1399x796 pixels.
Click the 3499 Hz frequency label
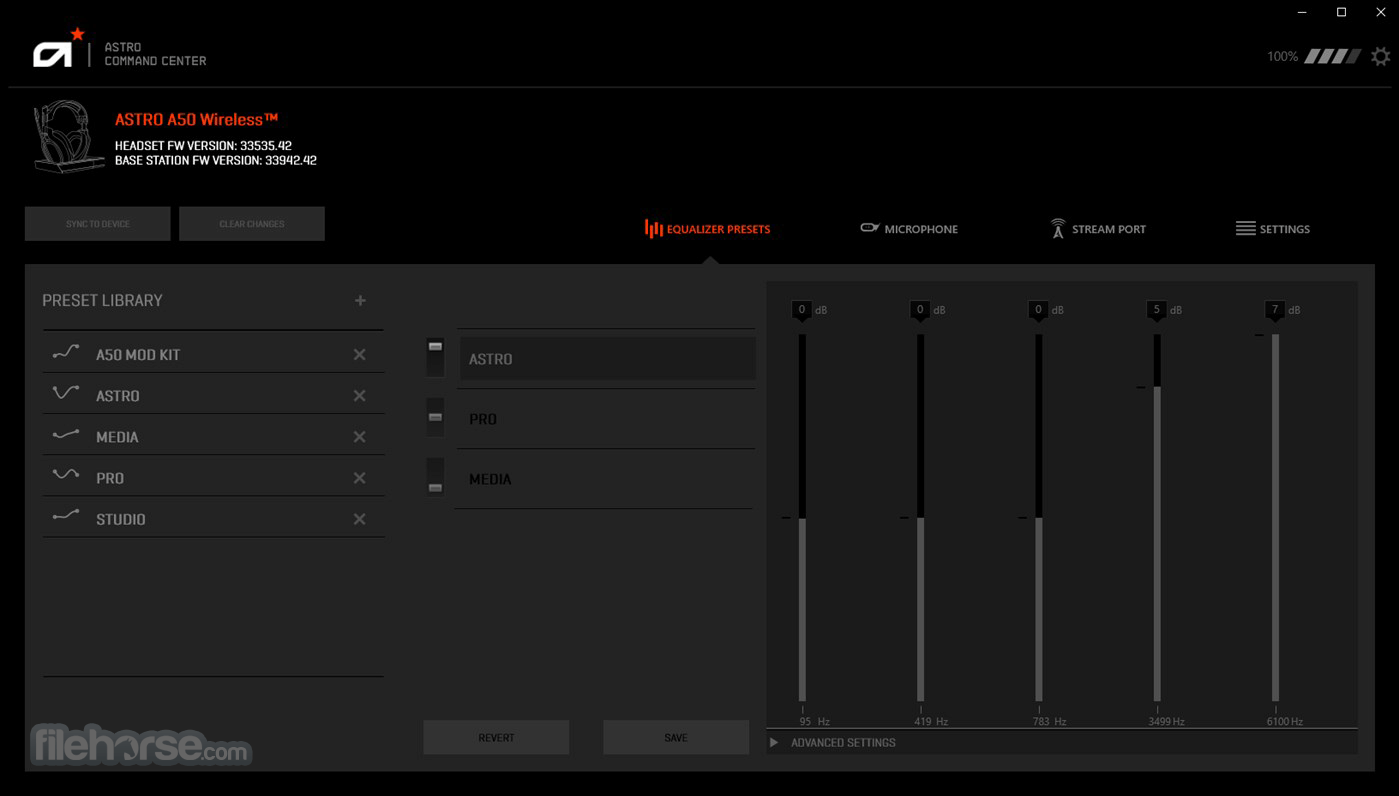pos(1166,721)
